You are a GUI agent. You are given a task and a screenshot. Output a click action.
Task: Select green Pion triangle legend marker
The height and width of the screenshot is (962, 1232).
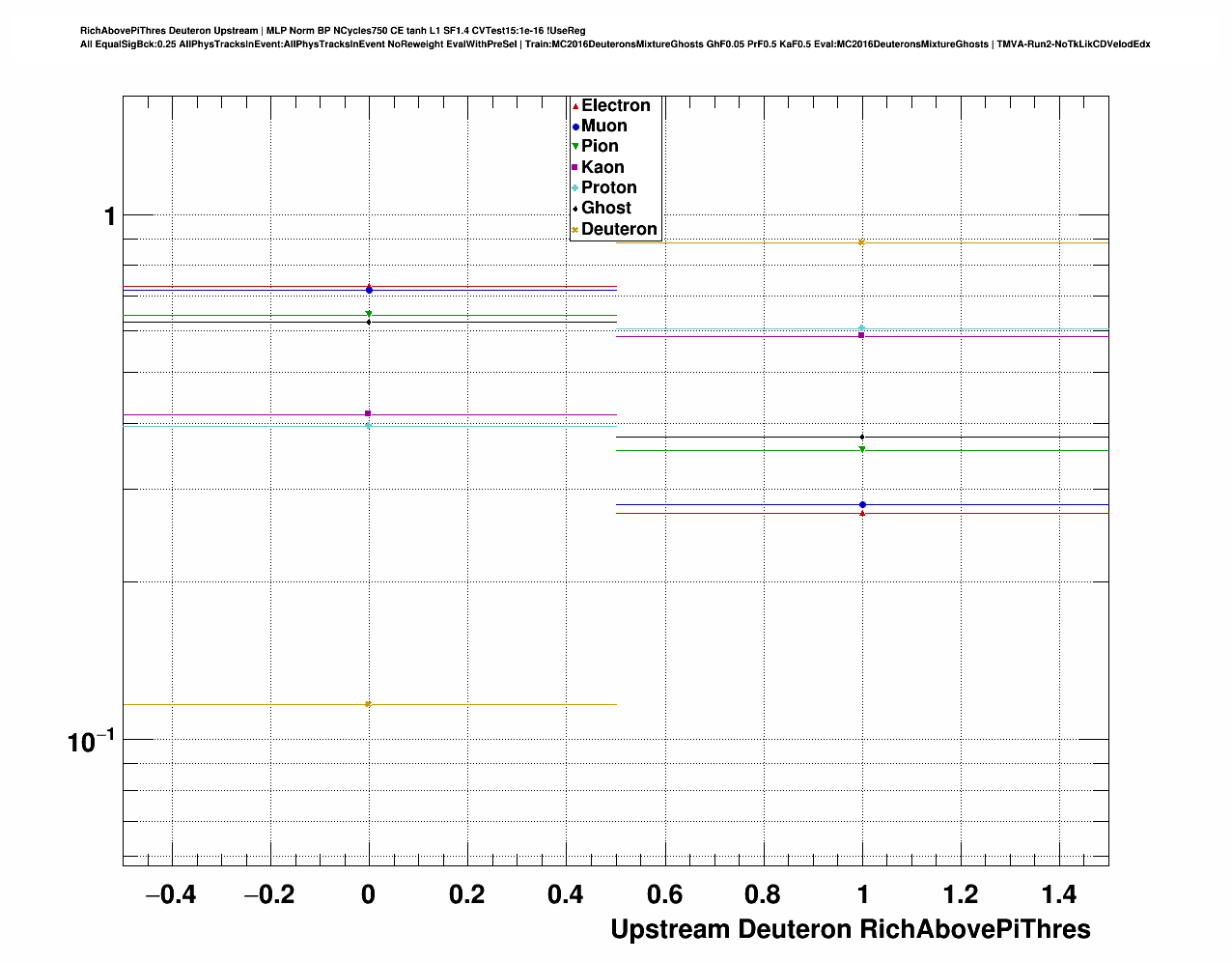point(575,147)
